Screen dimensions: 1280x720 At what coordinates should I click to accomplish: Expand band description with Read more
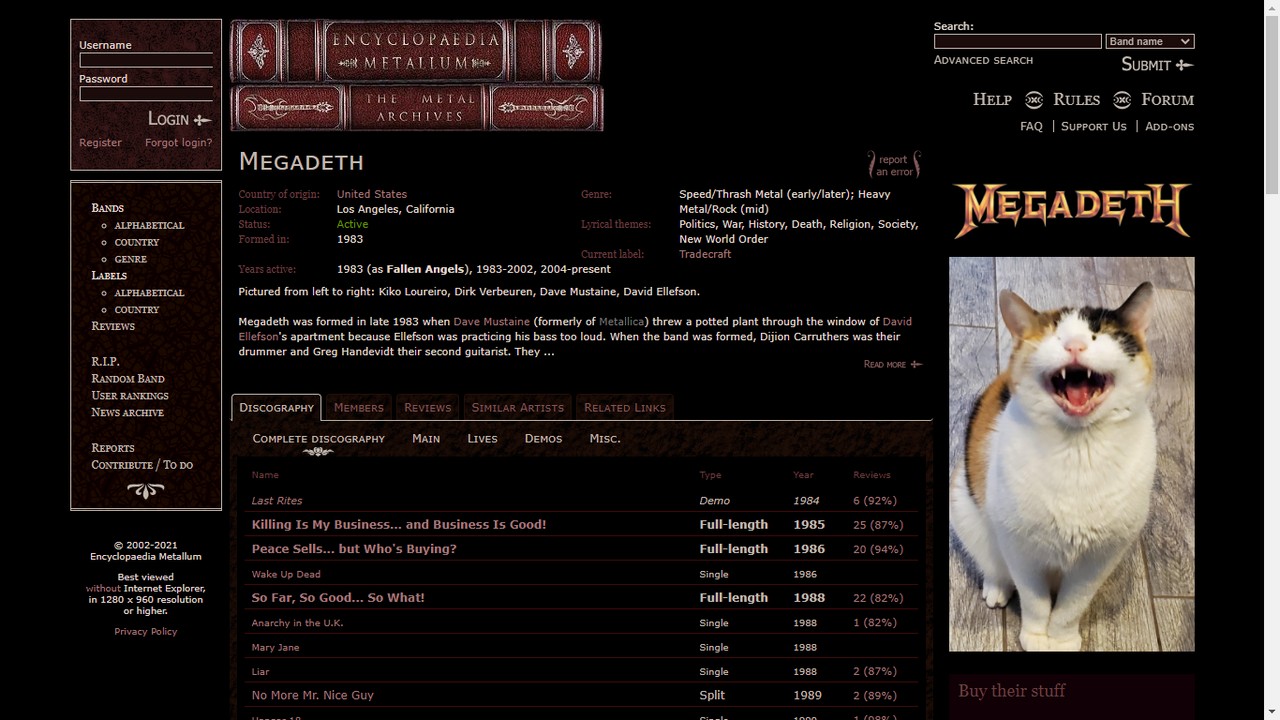[x=892, y=365]
